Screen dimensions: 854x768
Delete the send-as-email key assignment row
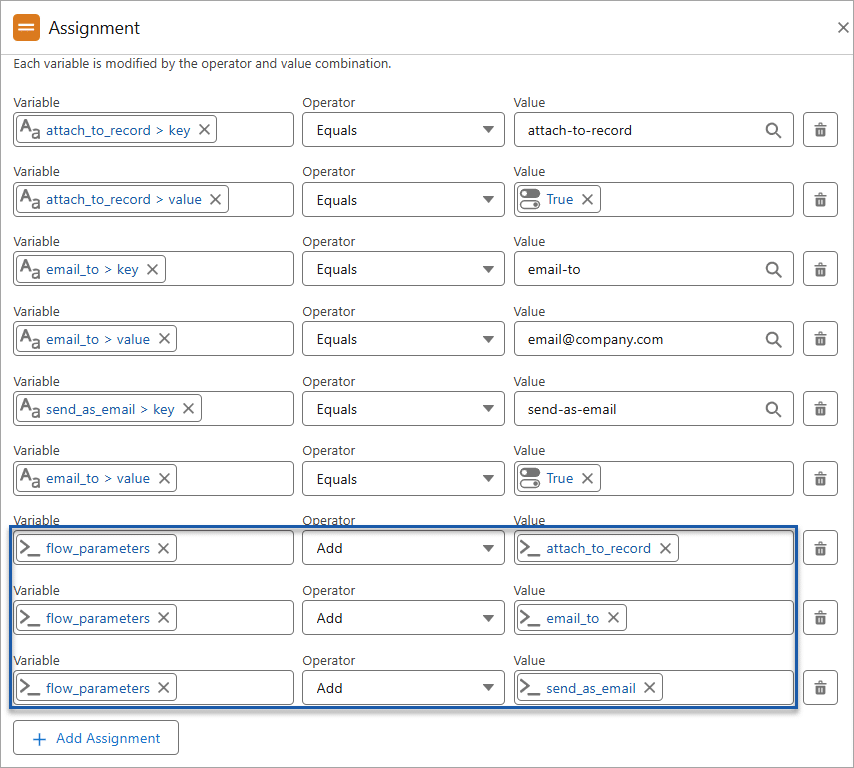820,408
